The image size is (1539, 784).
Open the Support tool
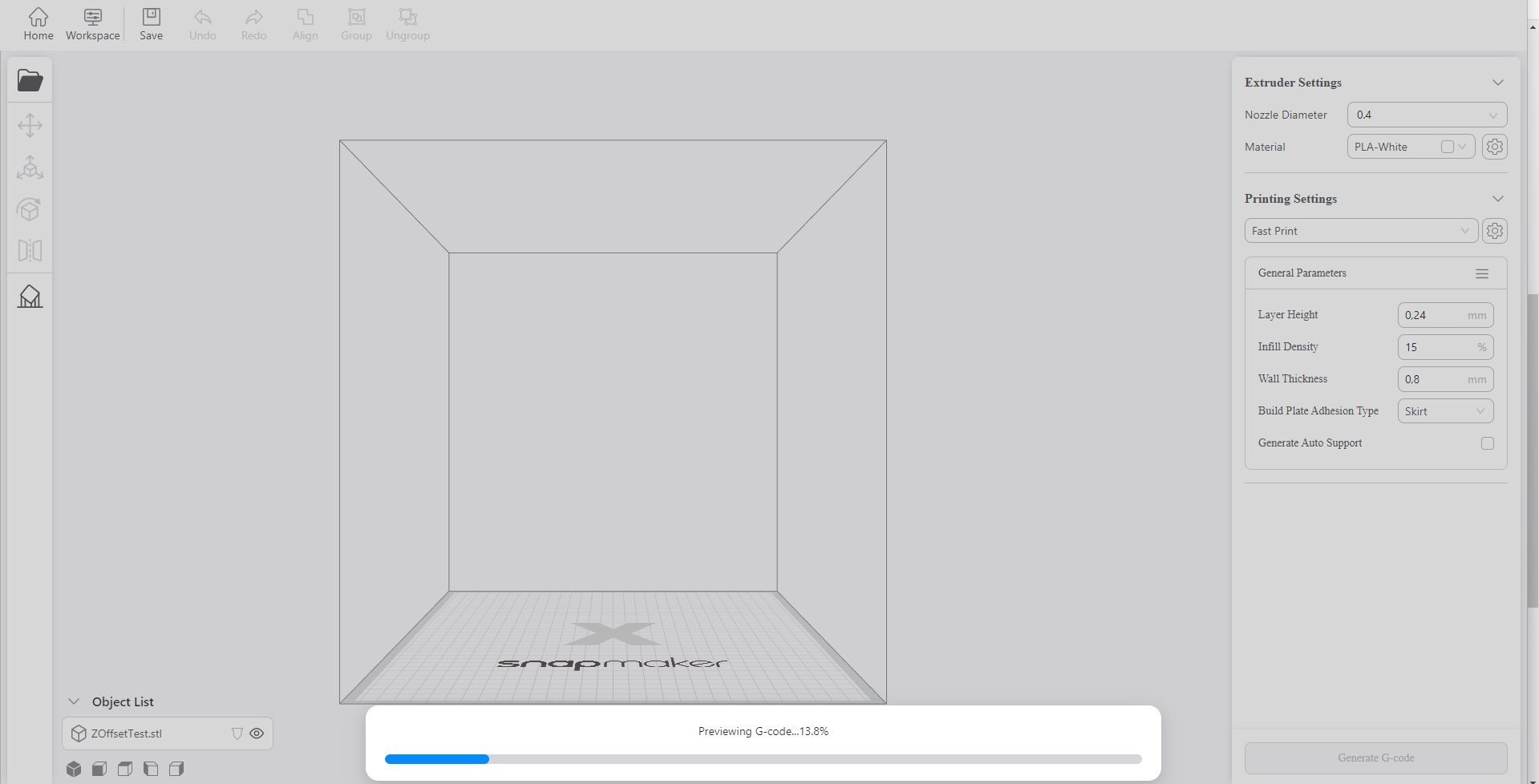30,297
